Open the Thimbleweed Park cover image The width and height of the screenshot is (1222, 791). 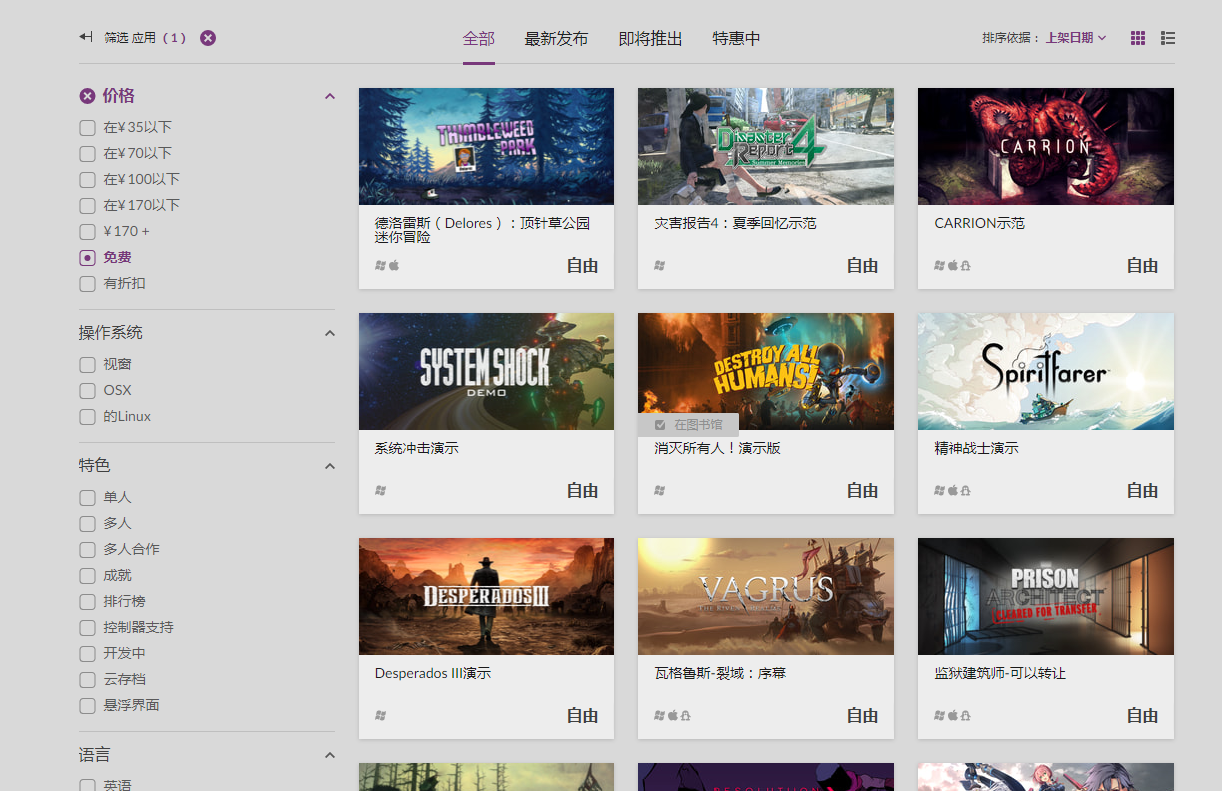(486, 146)
